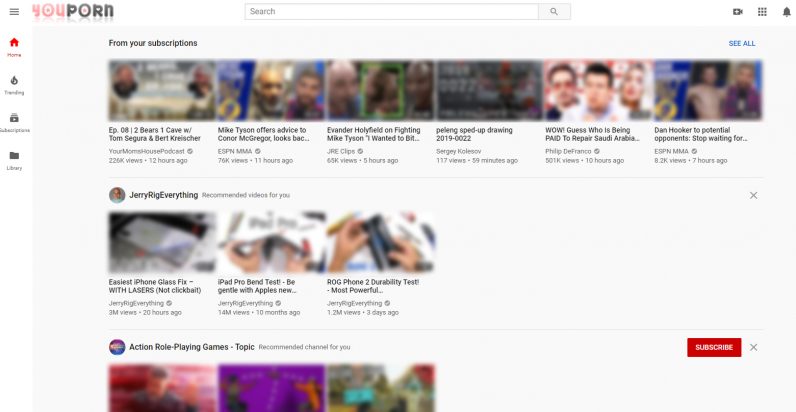Open the apps grid icon
The height and width of the screenshot is (412, 796).
(x=762, y=12)
